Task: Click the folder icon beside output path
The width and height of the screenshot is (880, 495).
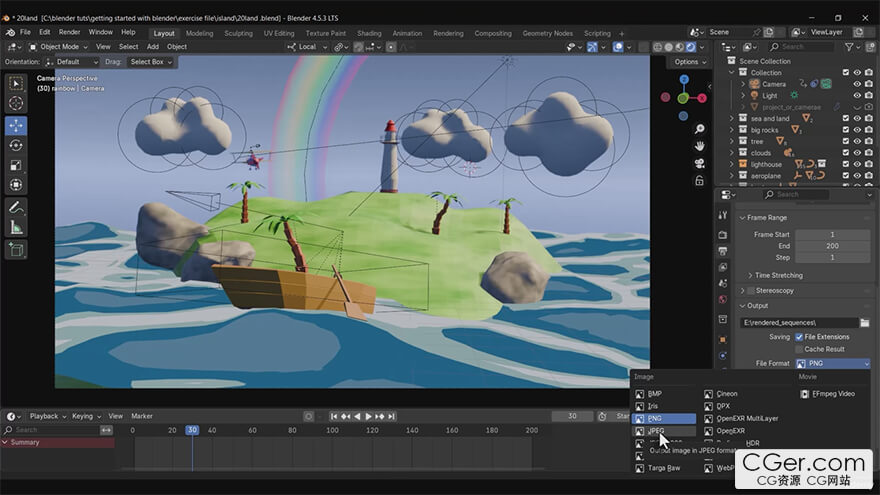Action: pyautogui.click(x=864, y=323)
